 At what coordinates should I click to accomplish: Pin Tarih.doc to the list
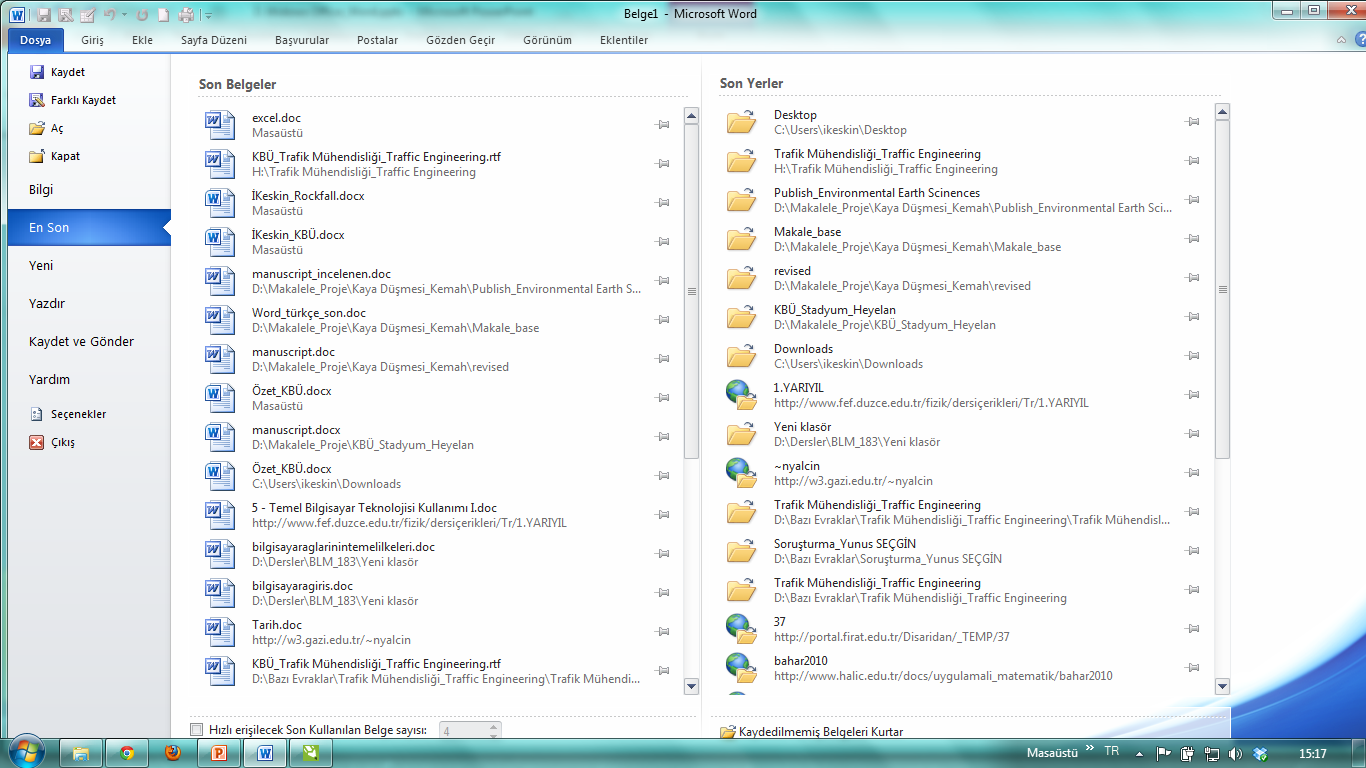(662, 631)
